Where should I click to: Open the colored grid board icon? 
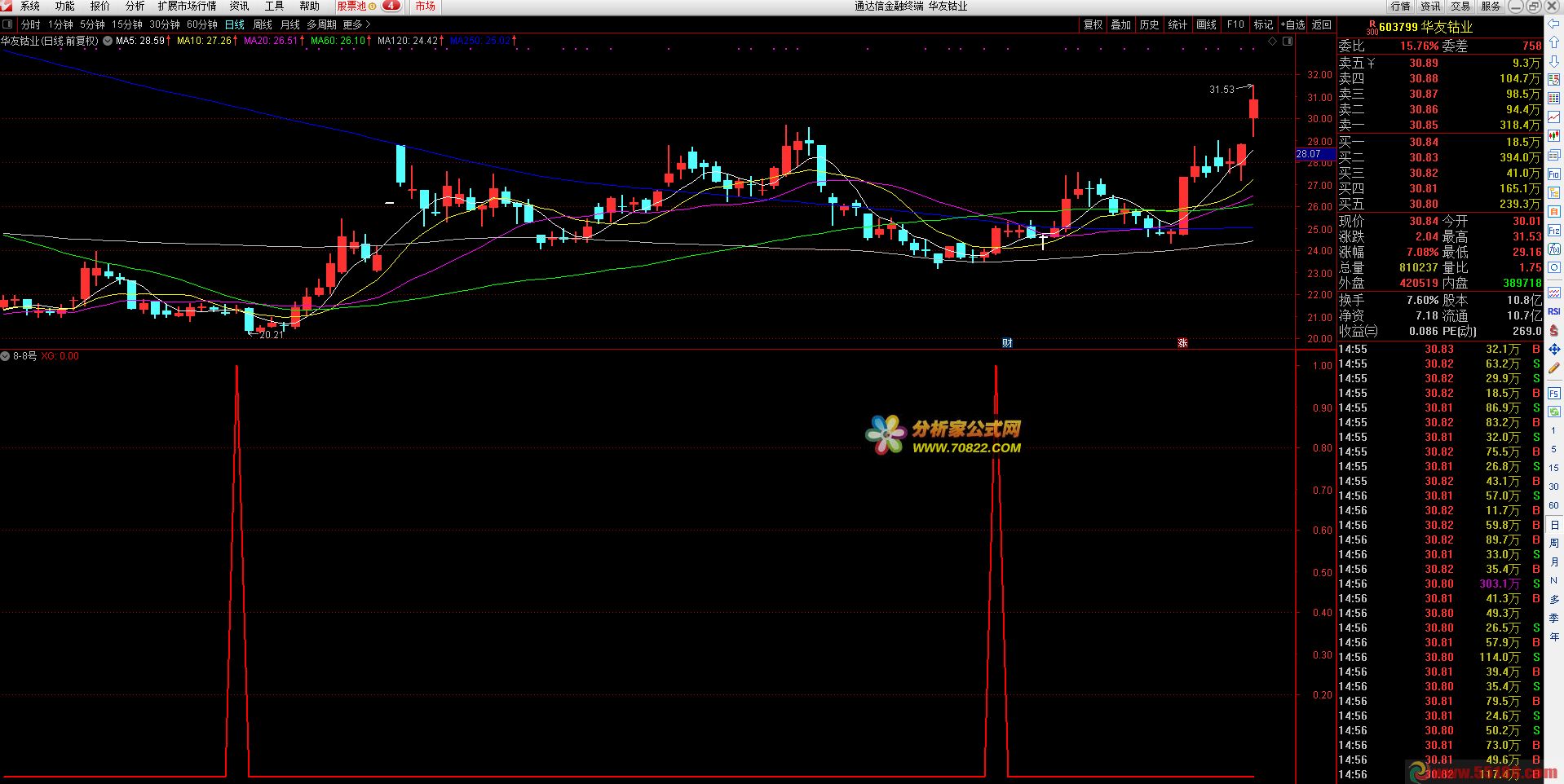tap(1554, 98)
